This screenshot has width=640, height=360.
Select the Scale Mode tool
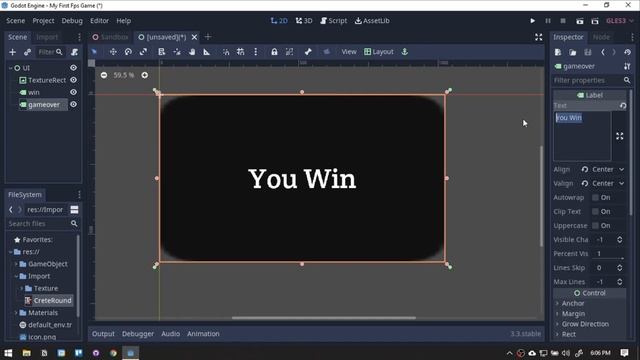(x=143, y=52)
